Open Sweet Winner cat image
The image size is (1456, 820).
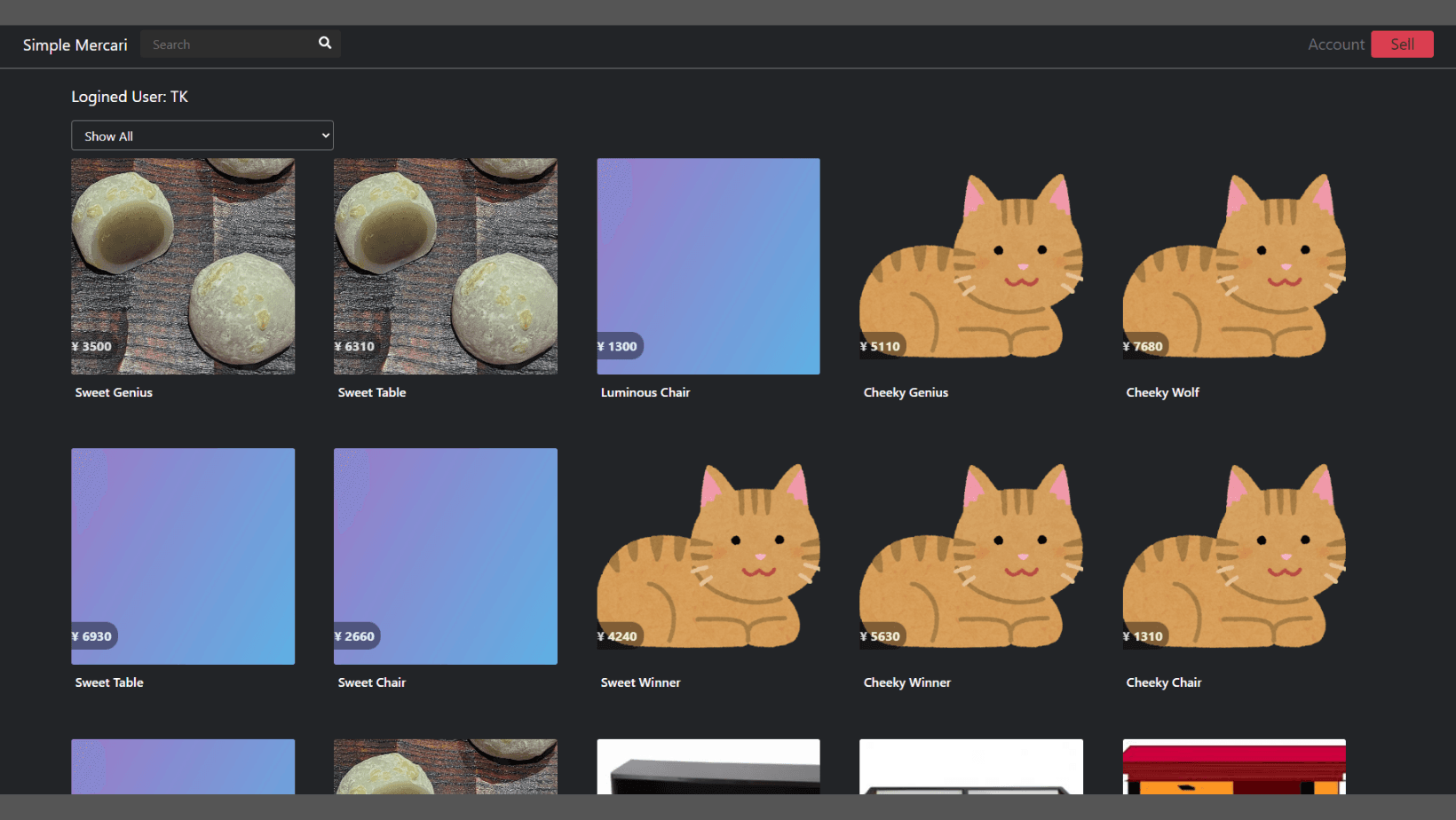[x=708, y=556]
